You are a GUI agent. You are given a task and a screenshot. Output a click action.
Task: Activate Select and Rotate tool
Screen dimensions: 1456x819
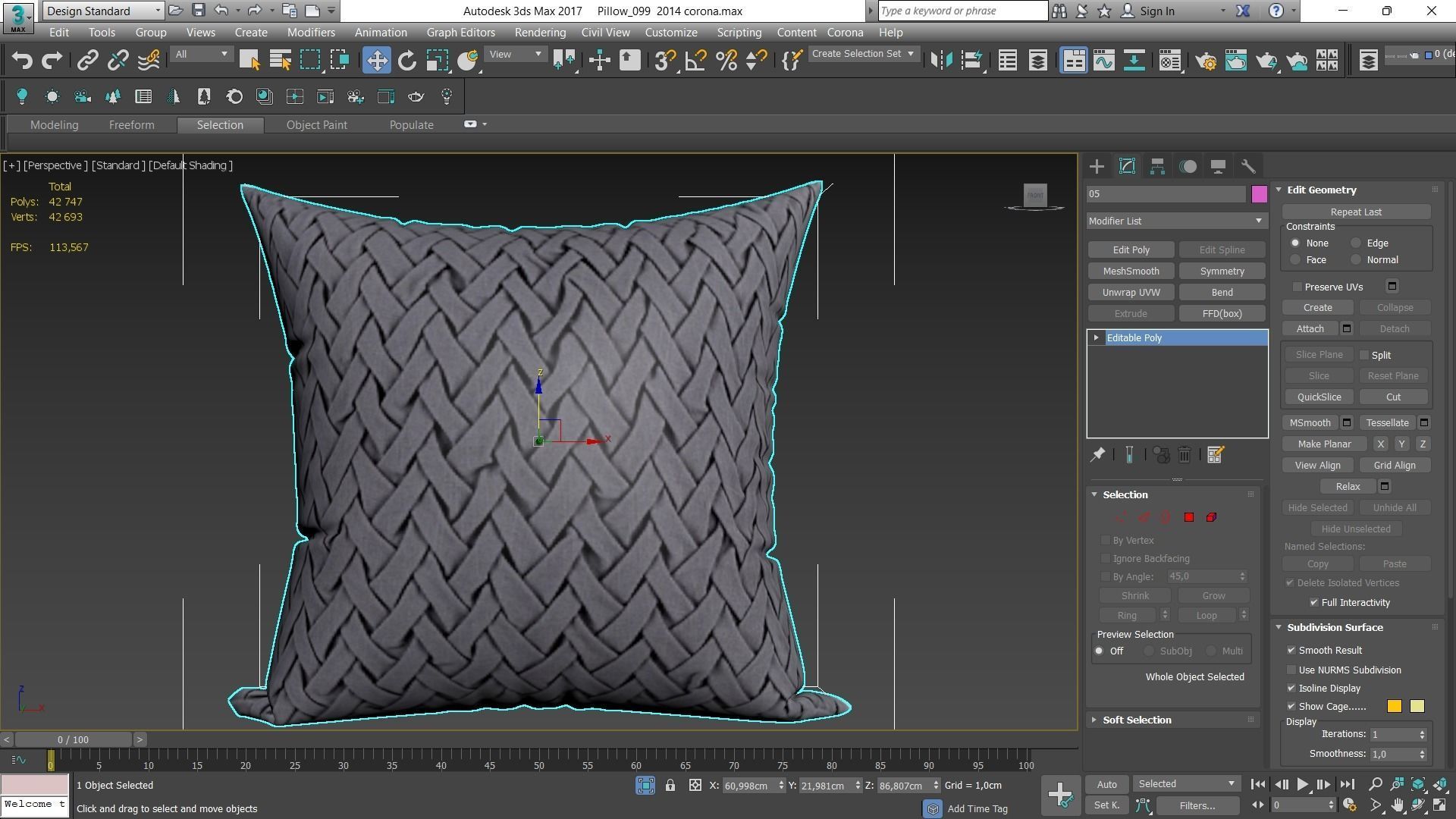pyautogui.click(x=407, y=61)
